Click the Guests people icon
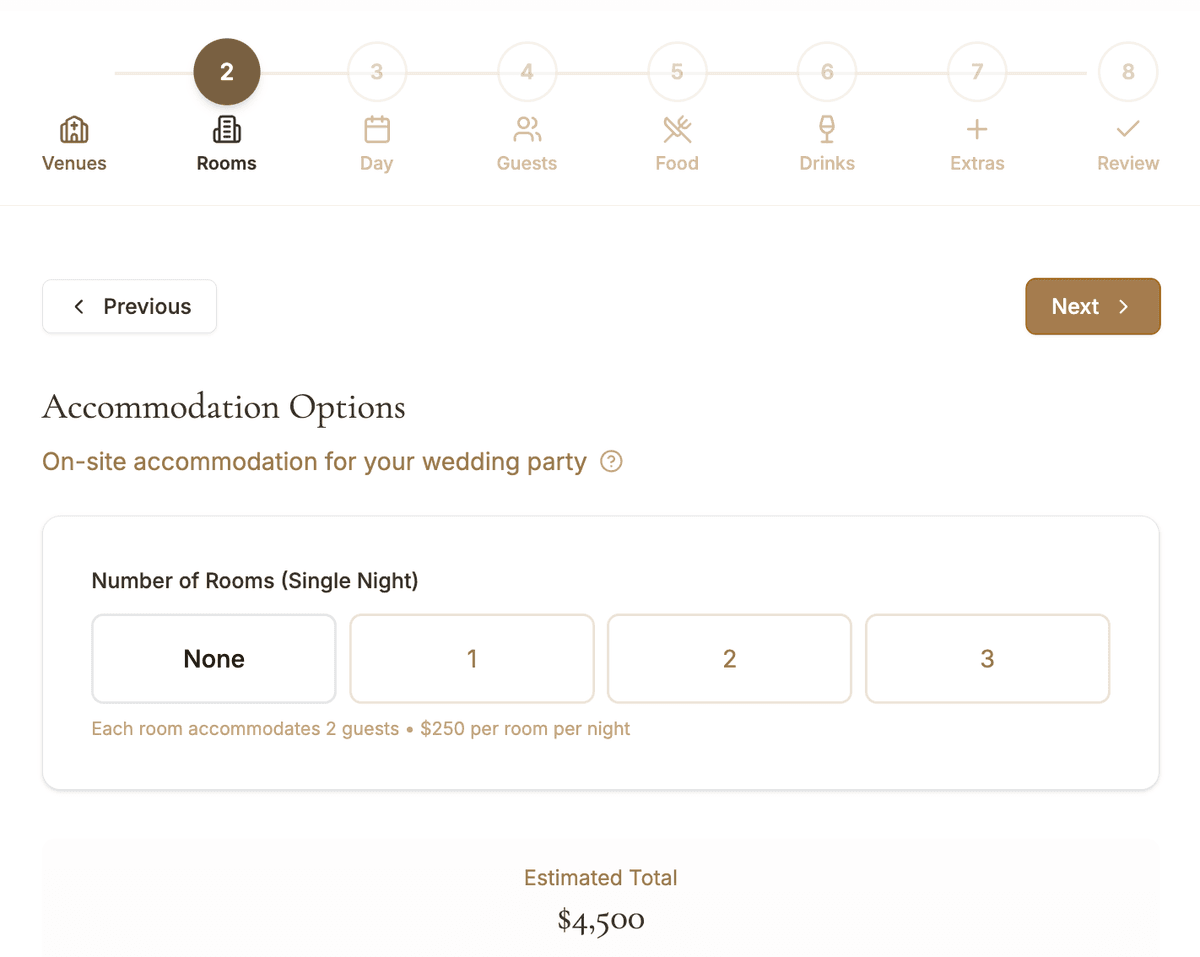Viewport: 1200px width, 957px height. (x=526, y=129)
